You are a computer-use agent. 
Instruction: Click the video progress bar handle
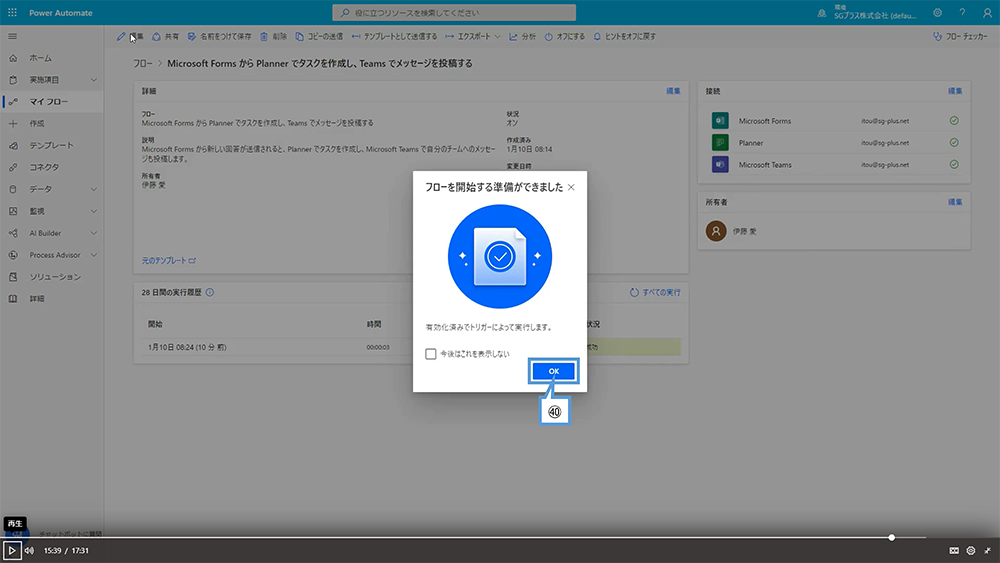(892, 537)
